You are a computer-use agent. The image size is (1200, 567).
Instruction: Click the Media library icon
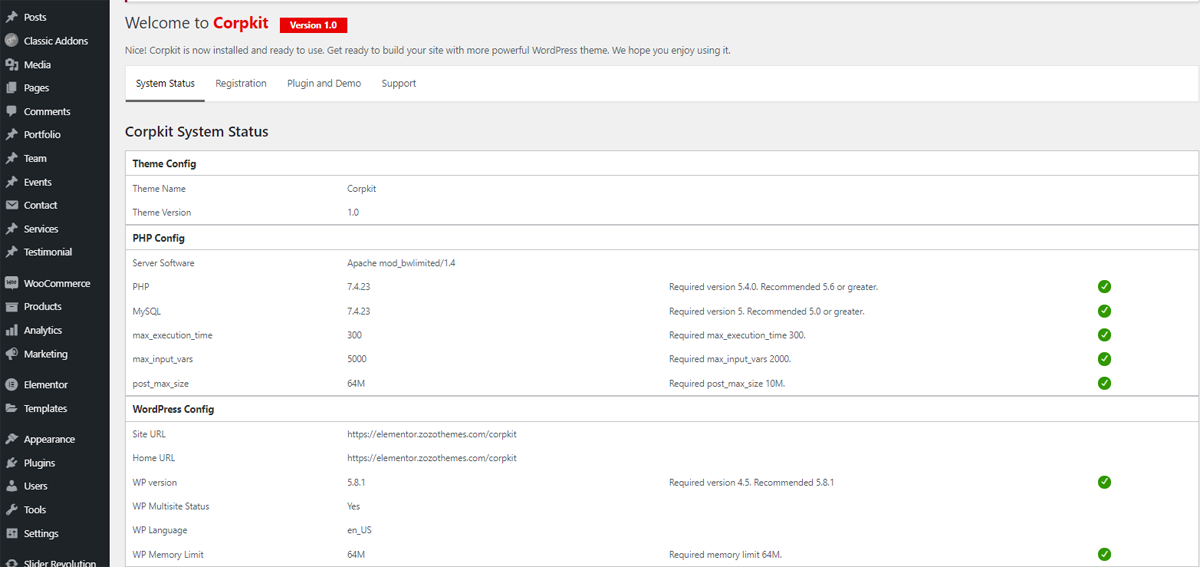click(12, 64)
